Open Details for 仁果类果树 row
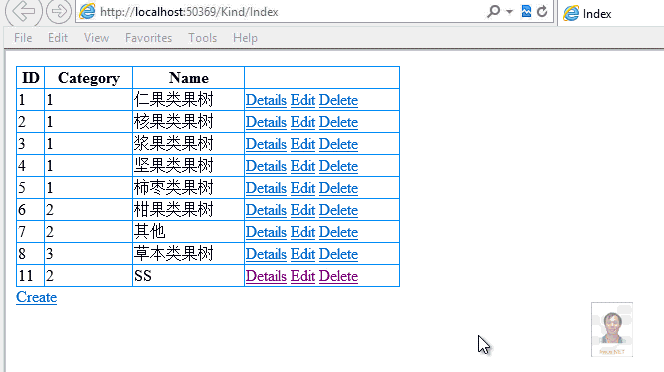Image resolution: width=664 pixels, height=372 pixels. [x=266, y=100]
